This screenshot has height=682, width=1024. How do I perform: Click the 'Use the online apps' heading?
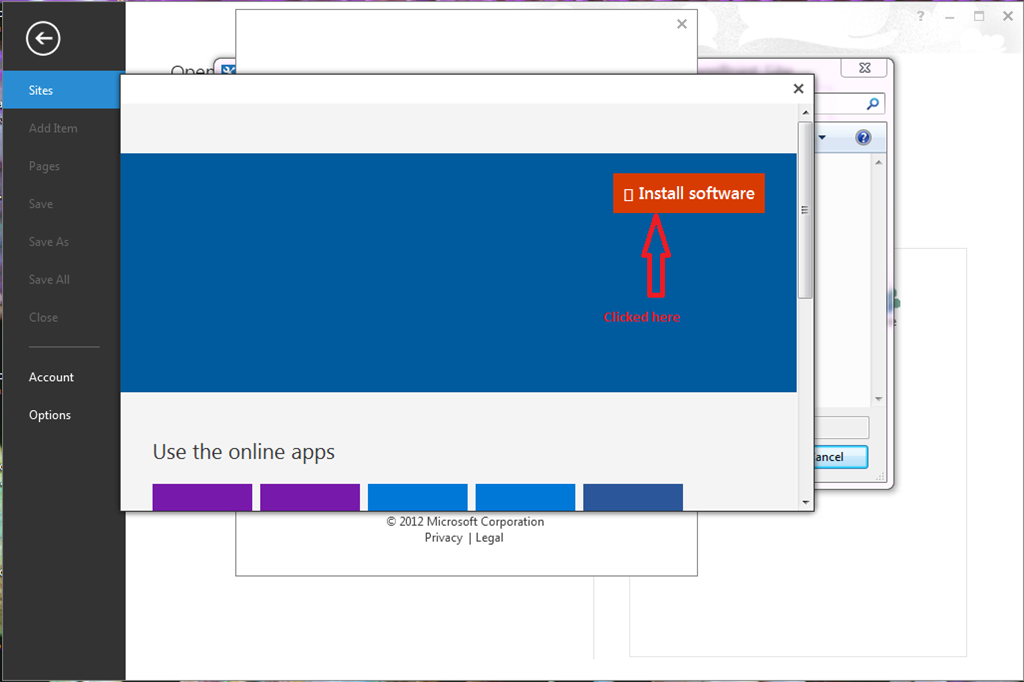point(244,452)
